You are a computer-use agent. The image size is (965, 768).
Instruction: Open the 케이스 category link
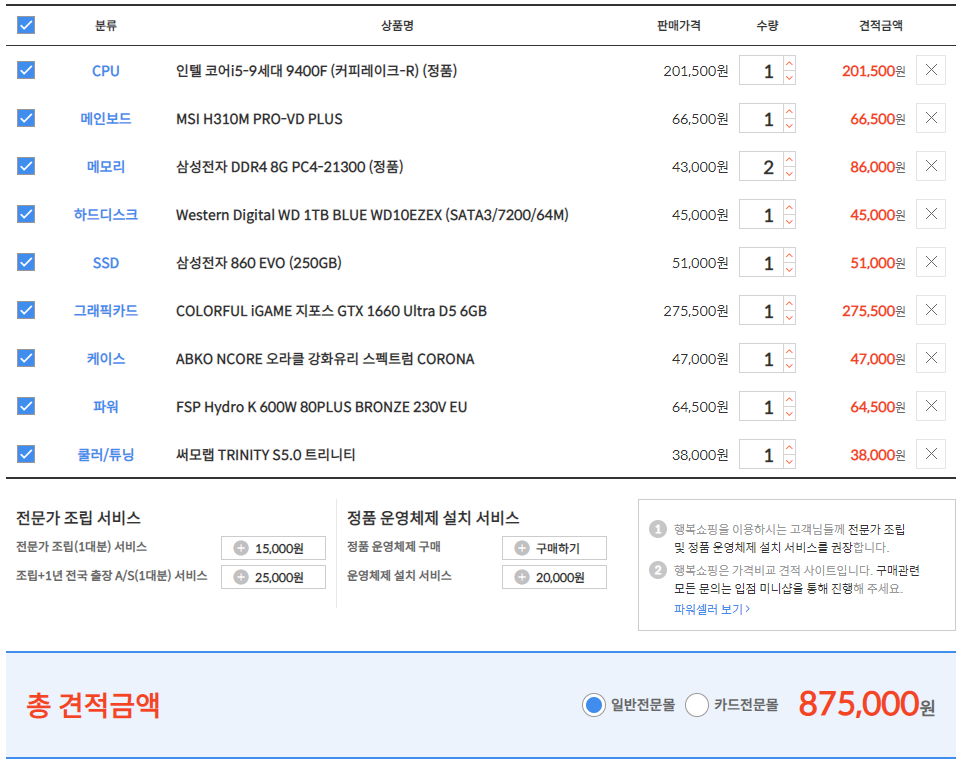105,359
